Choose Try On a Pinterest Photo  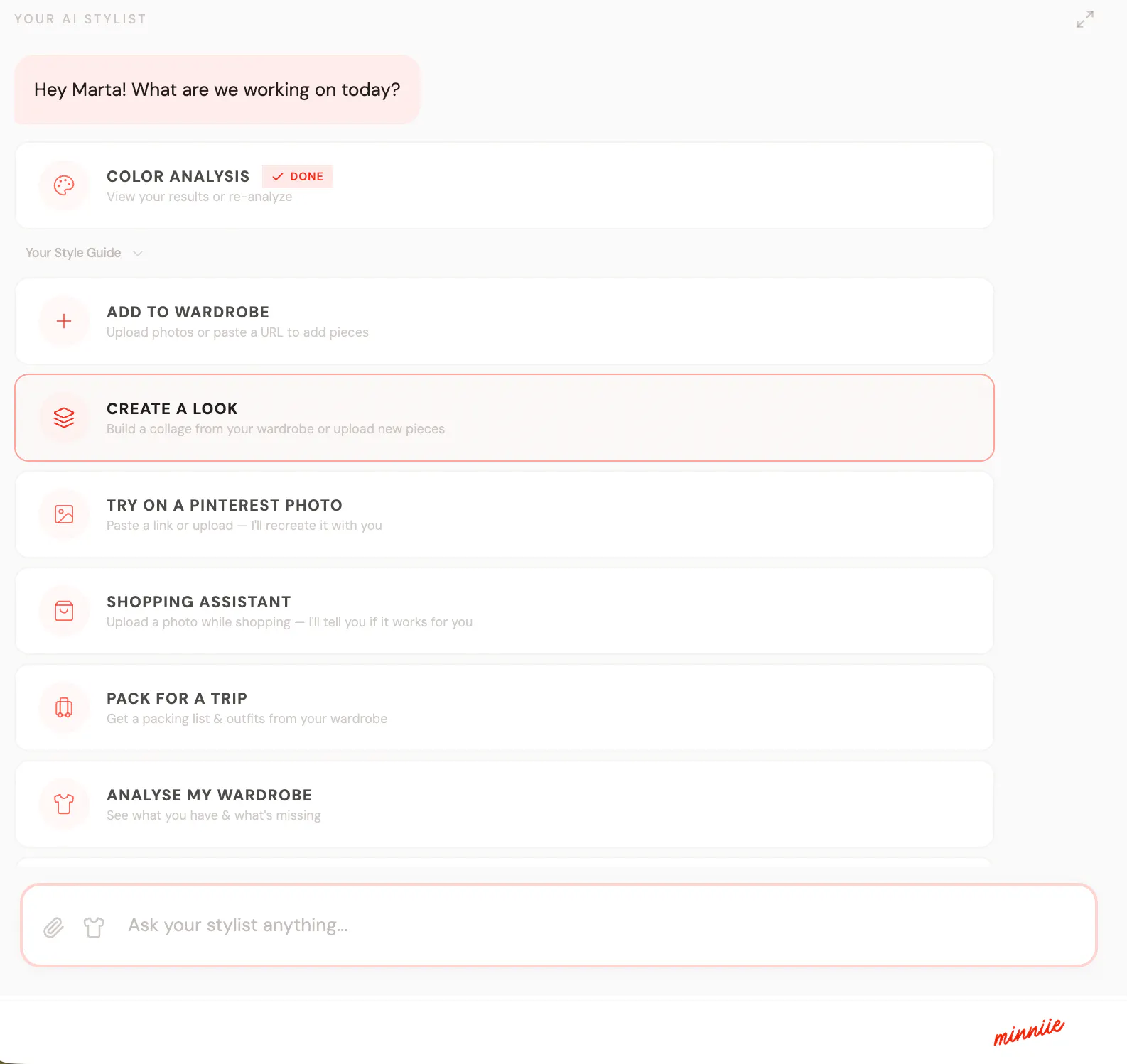505,514
